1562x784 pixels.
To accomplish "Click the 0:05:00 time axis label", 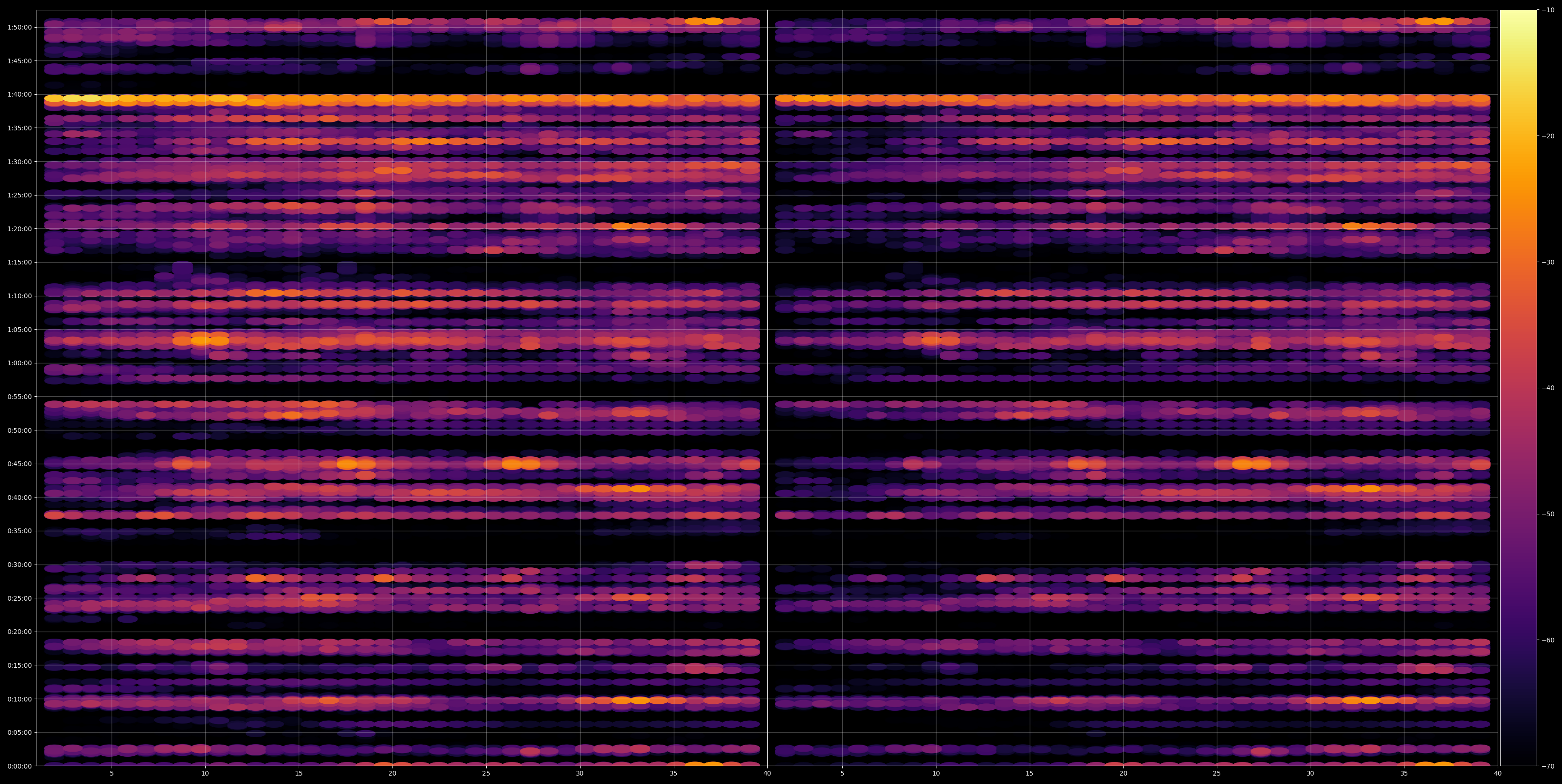I will tap(20, 732).
